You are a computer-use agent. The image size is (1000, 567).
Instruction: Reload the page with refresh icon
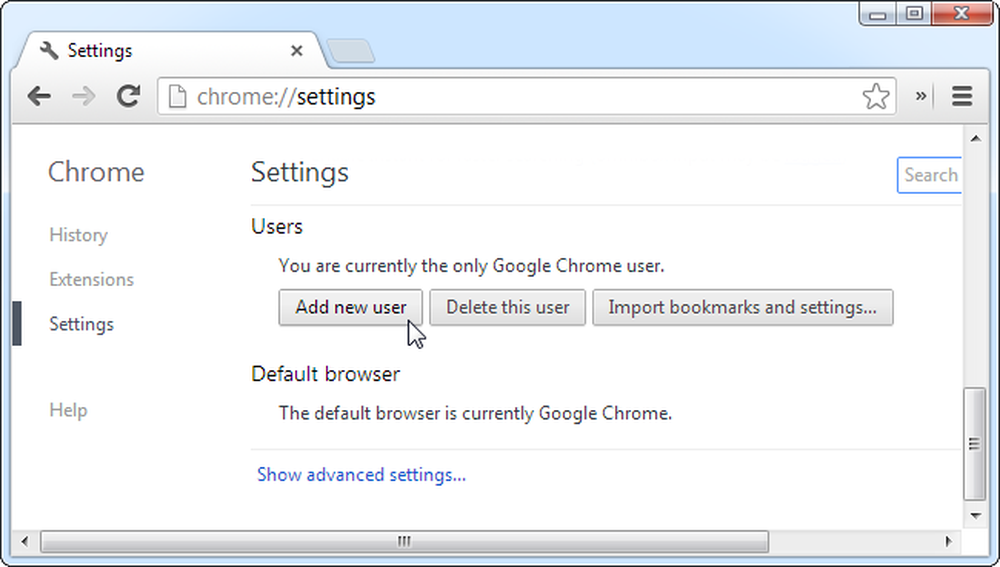point(128,96)
